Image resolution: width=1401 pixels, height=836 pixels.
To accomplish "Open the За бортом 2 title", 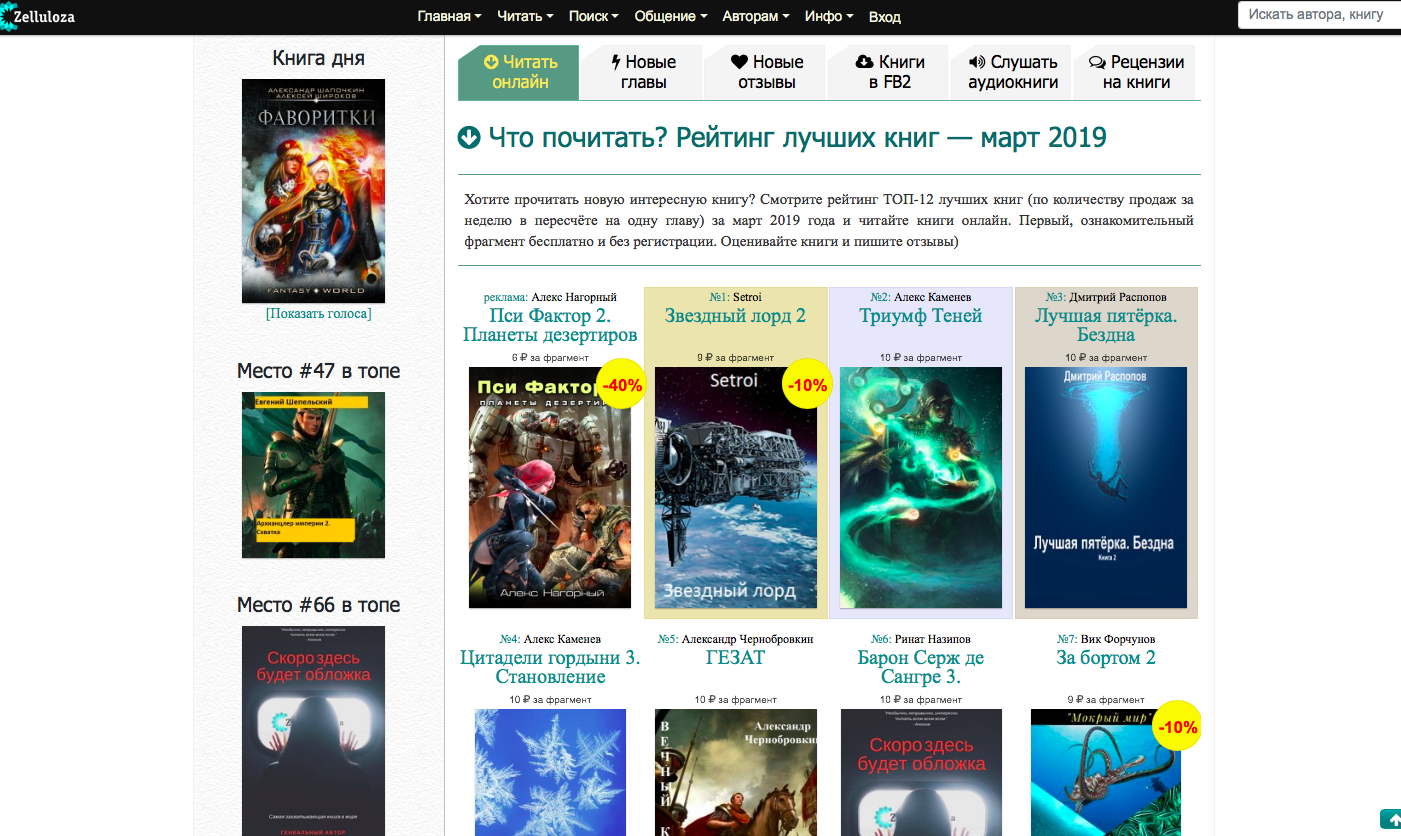I will [x=1106, y=658].
